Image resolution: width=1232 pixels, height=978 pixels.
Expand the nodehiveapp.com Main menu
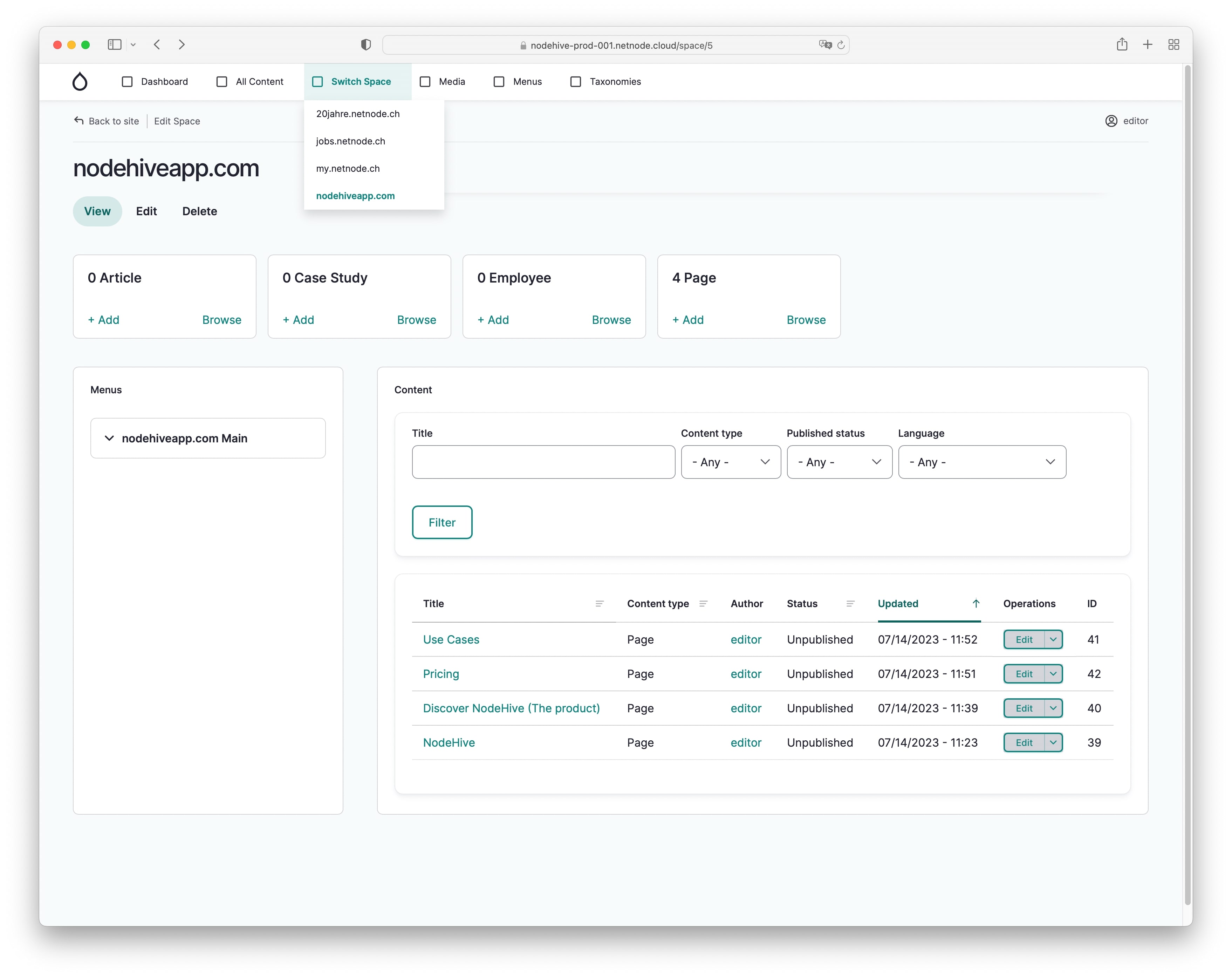point(109,439)
